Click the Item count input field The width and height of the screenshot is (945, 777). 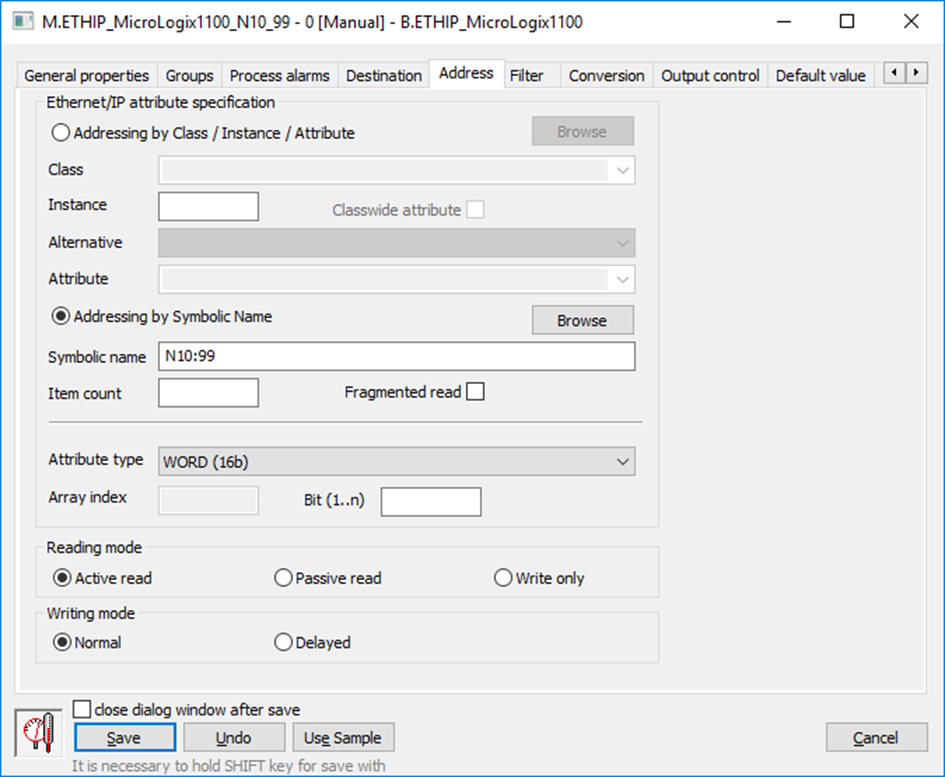209,393
